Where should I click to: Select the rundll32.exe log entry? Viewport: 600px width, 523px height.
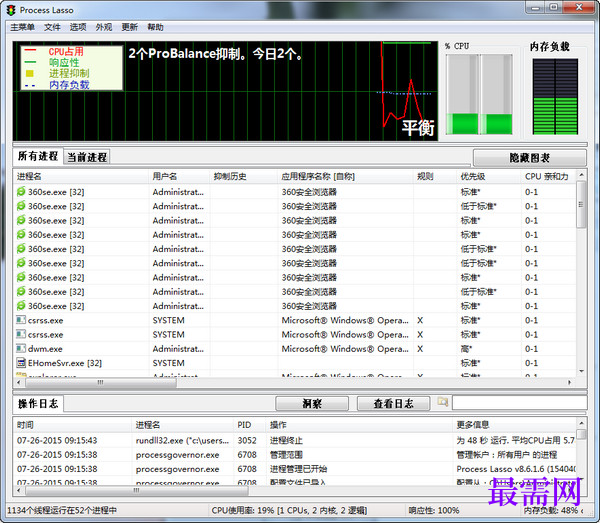[295, 440]
